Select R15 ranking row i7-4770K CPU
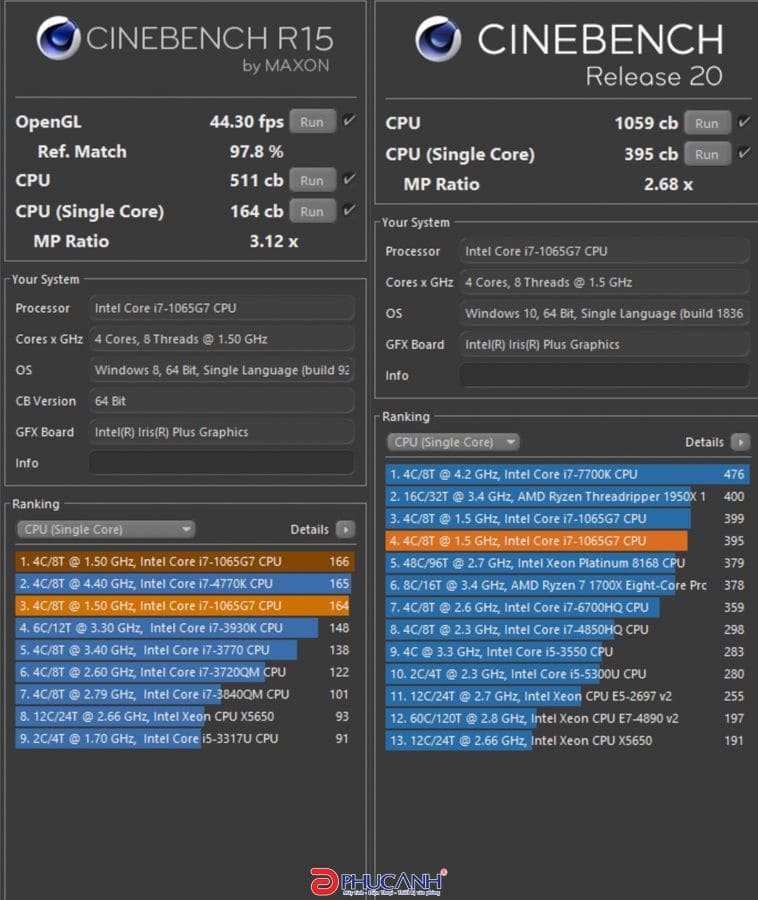 pos(185,584)
